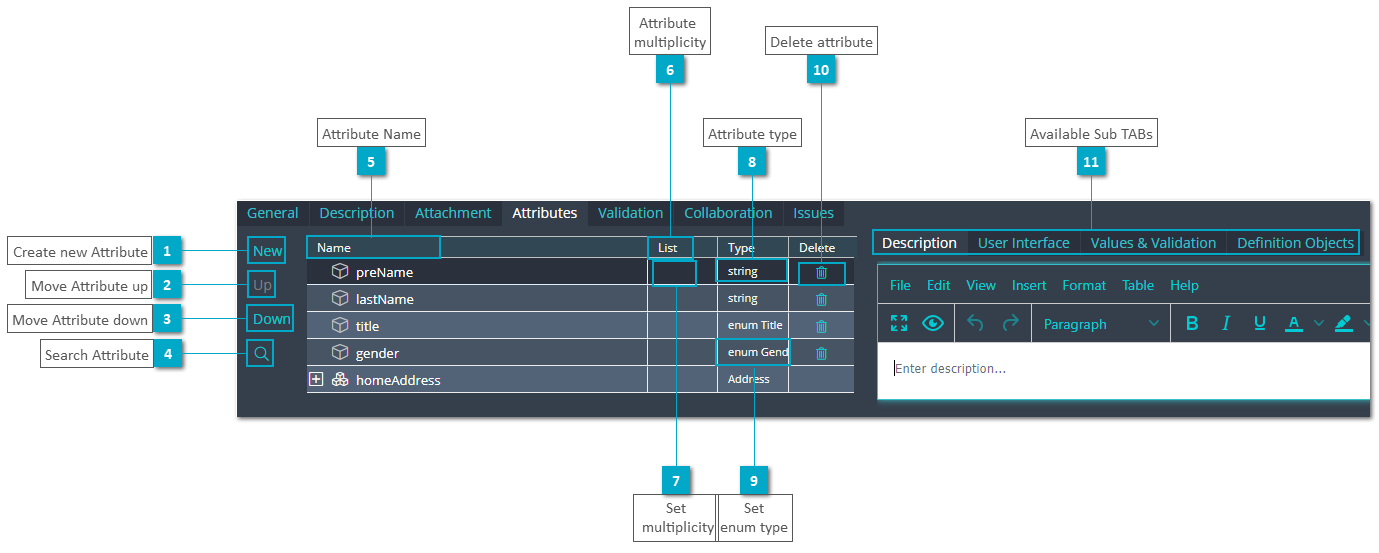Image resolution: width=1379 pixels, height=553 pixels.
Task: Click the cubes icon next to homeAddress
Action: (x=340, y=380)
